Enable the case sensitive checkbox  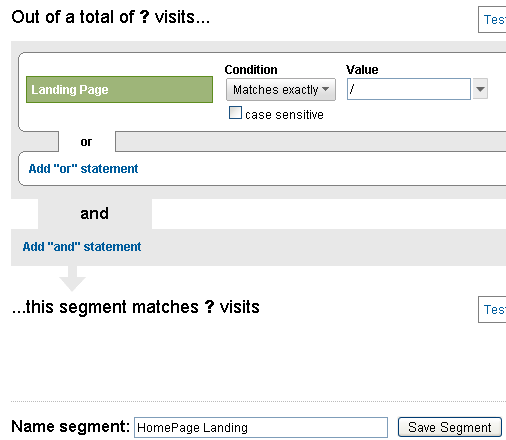[235, 113]
